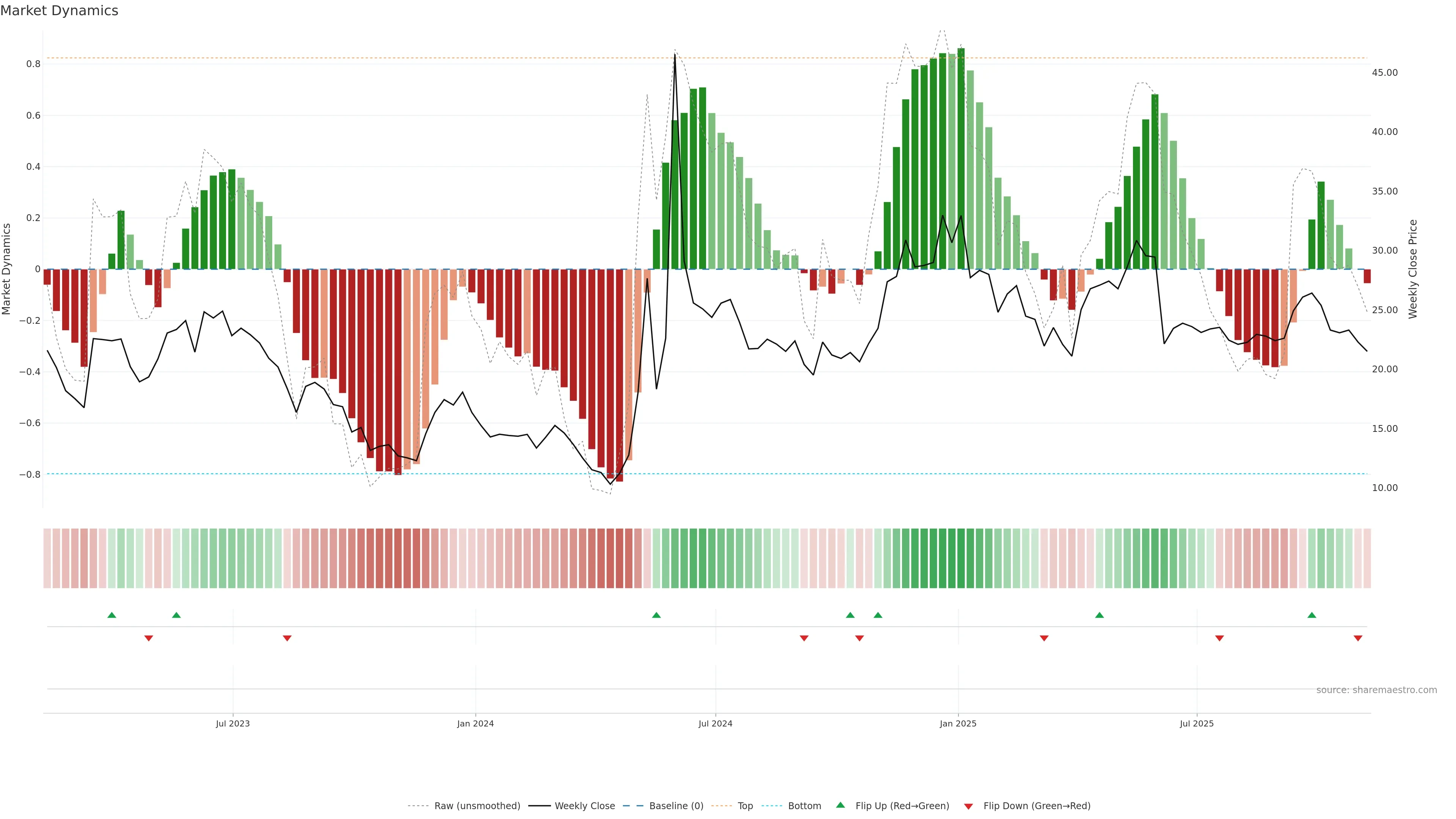Click the source: sharemaestro.com text
The width and height of the screenshot is (1456, 819).
coord(1376,690)
